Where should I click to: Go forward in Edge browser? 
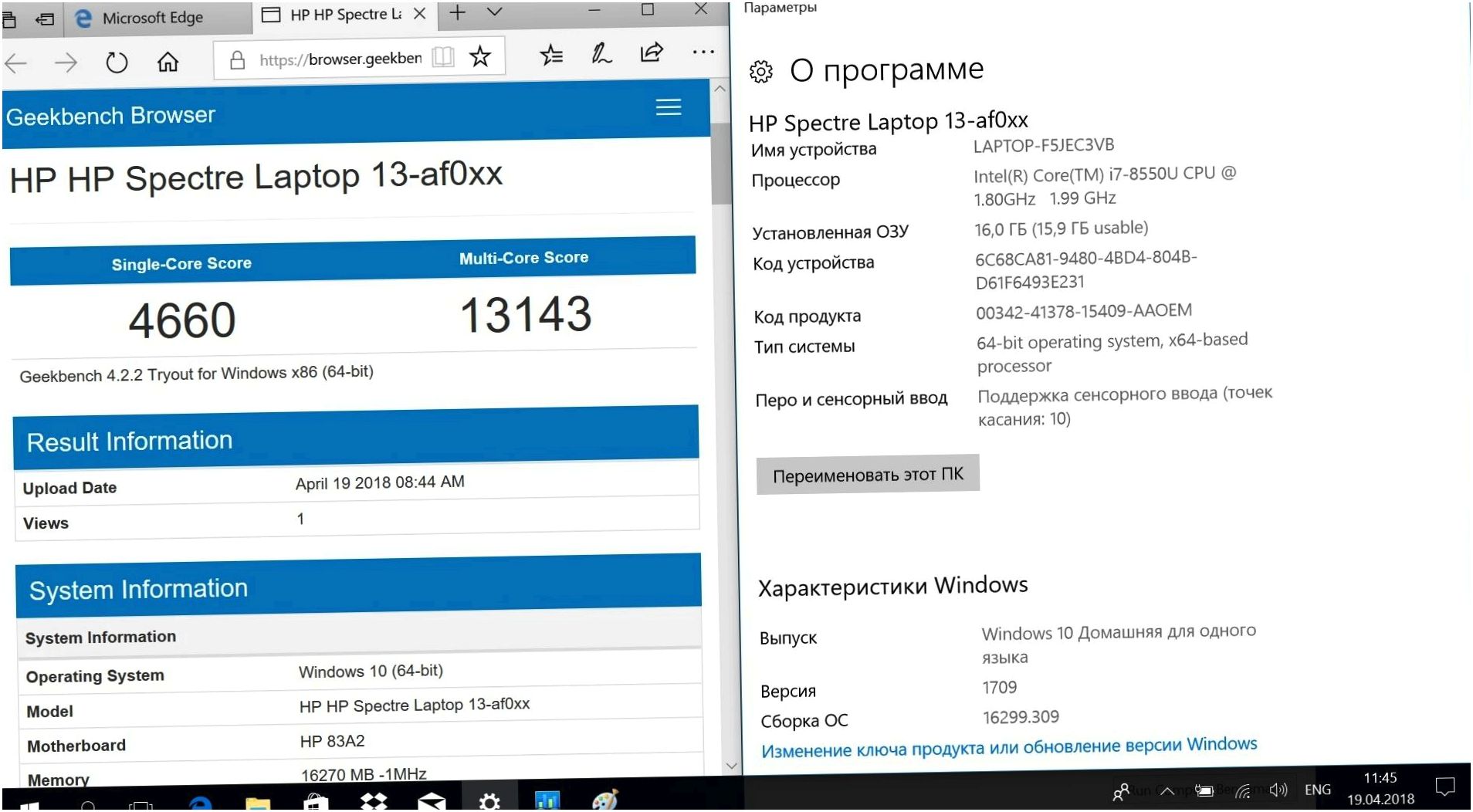click(x=66, y=63)
